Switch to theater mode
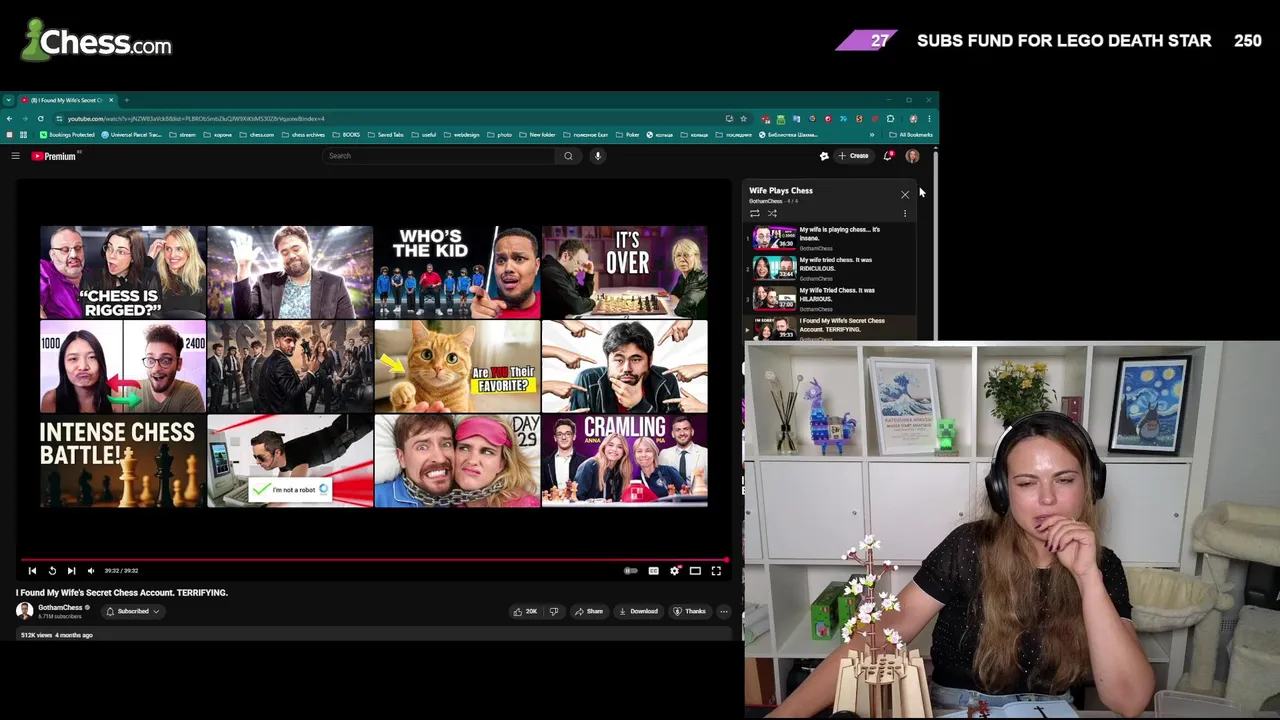This screenshot has height=720, width=1280. (x=695, y=571)
